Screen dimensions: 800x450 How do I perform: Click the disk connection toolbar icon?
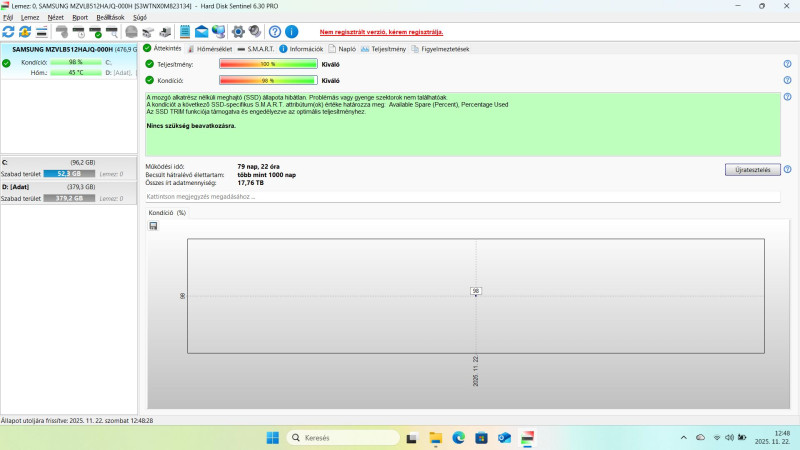pyautogui.click(x=148, y=32)
